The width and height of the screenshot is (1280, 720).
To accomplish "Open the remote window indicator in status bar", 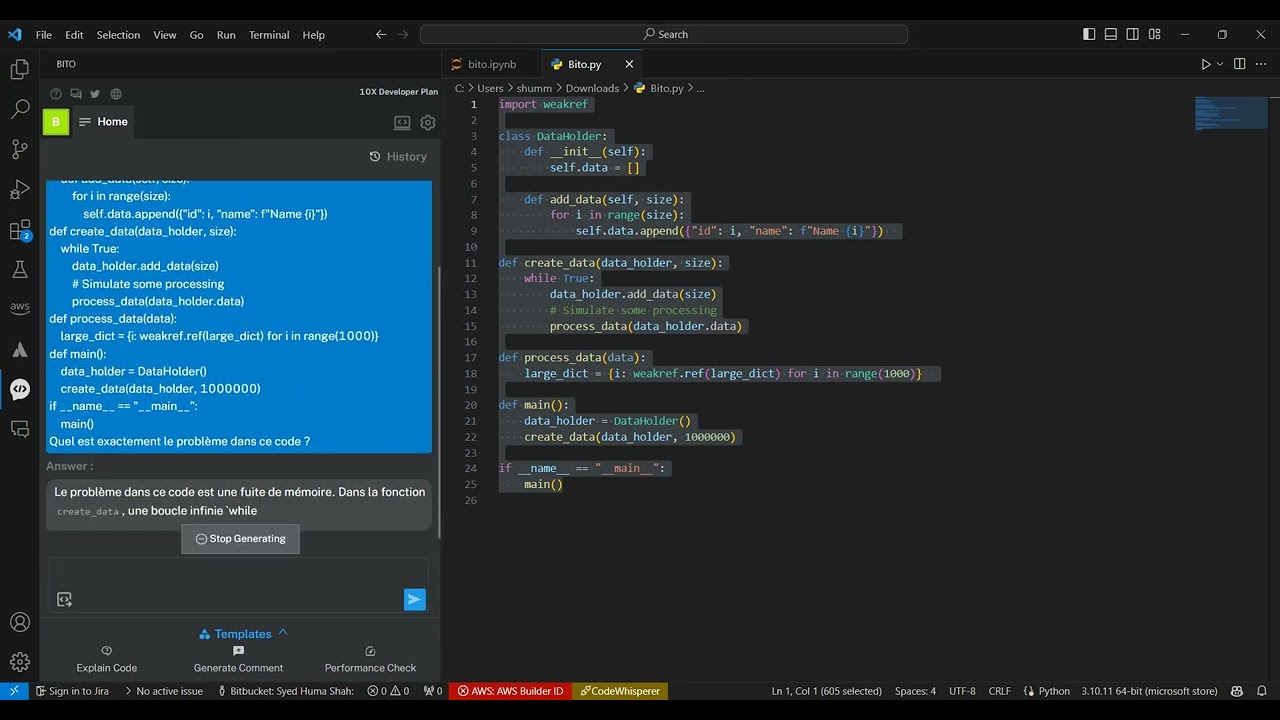I will pos(14,691).
